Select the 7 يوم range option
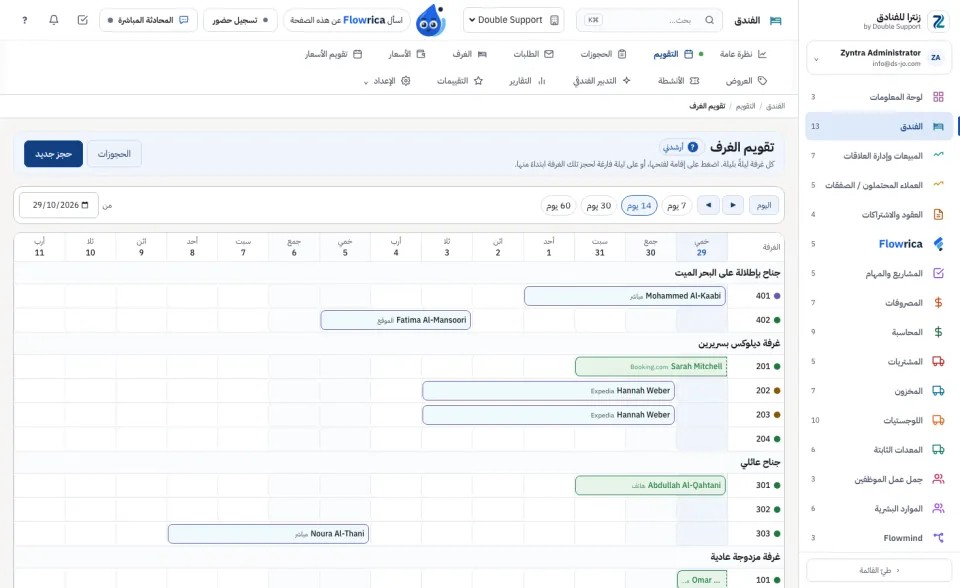The height and width of the screenshot is (588, 960). click(677, 206)
